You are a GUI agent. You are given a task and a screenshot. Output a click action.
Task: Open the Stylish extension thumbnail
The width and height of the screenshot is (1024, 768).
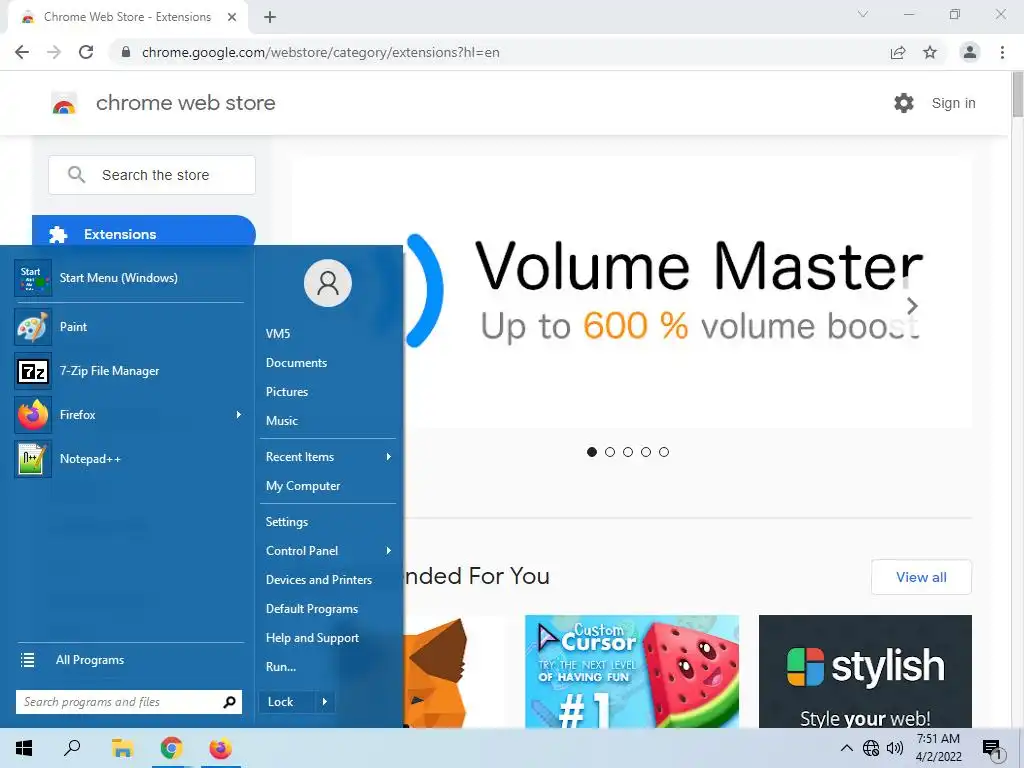click(865, 671)
